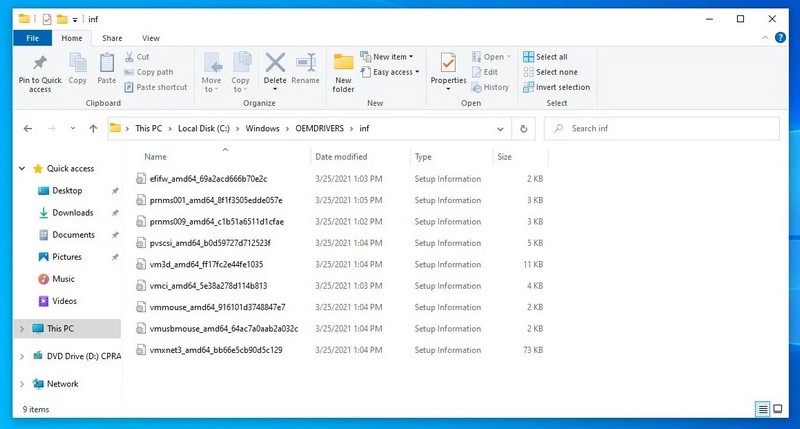
Task: Expand the New item dropdown
Action: point(393,57)
